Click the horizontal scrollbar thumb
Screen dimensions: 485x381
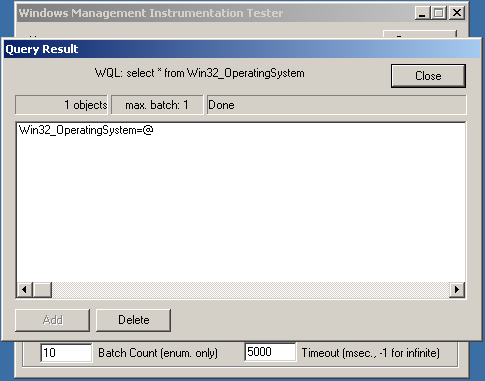(42, 289)
